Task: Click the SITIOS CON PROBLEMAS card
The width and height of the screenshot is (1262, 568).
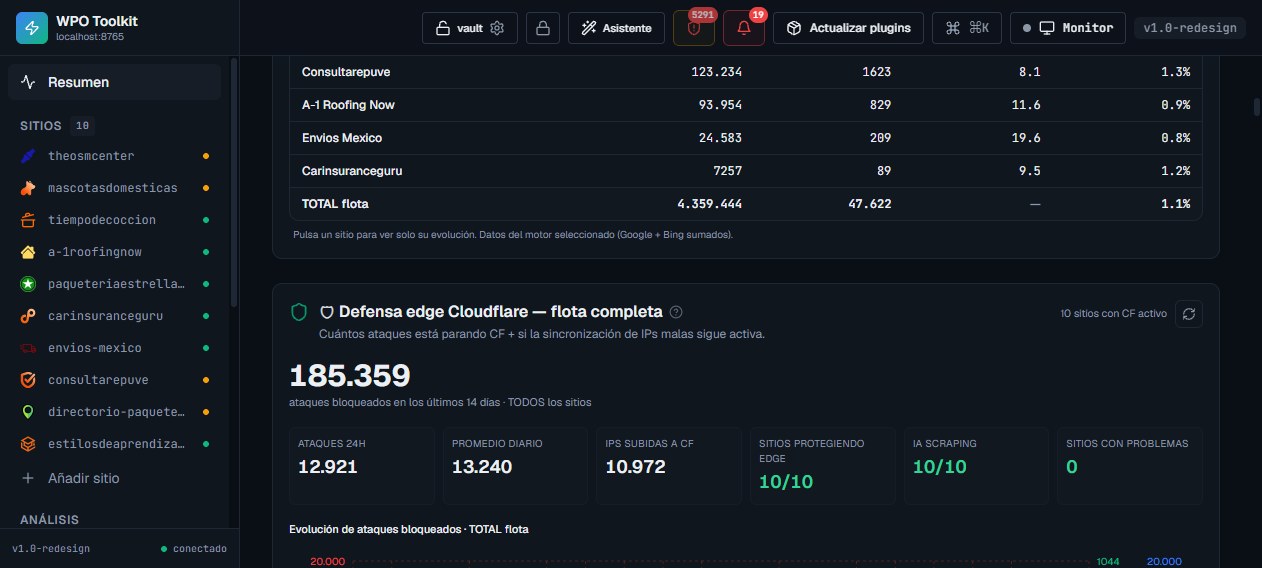Action: coord(1130,466)
